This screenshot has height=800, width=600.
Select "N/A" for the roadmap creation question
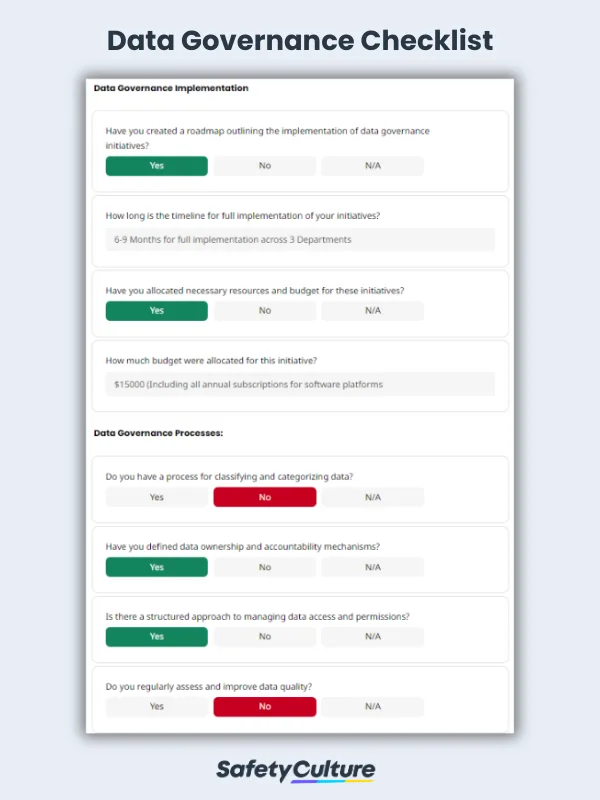point(371,166)
